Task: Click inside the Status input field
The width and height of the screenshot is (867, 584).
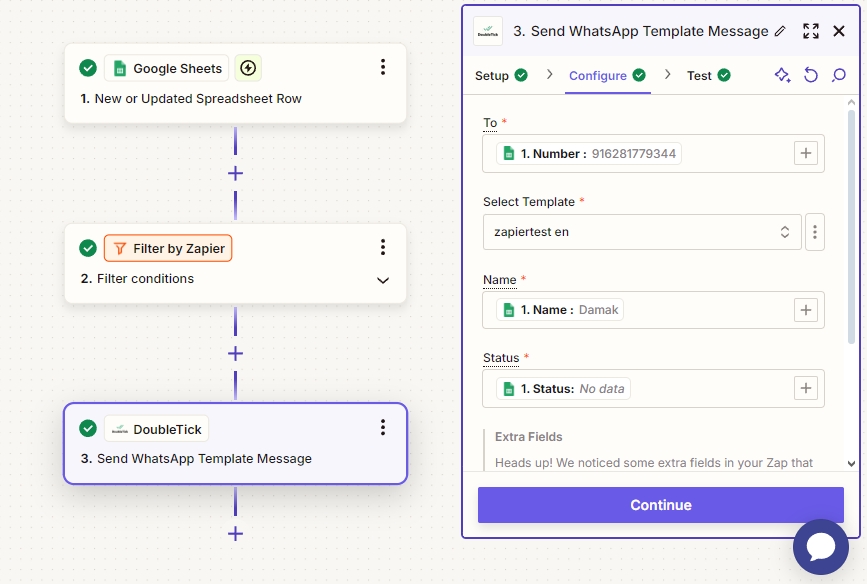Action: click(x=710, y=389)
